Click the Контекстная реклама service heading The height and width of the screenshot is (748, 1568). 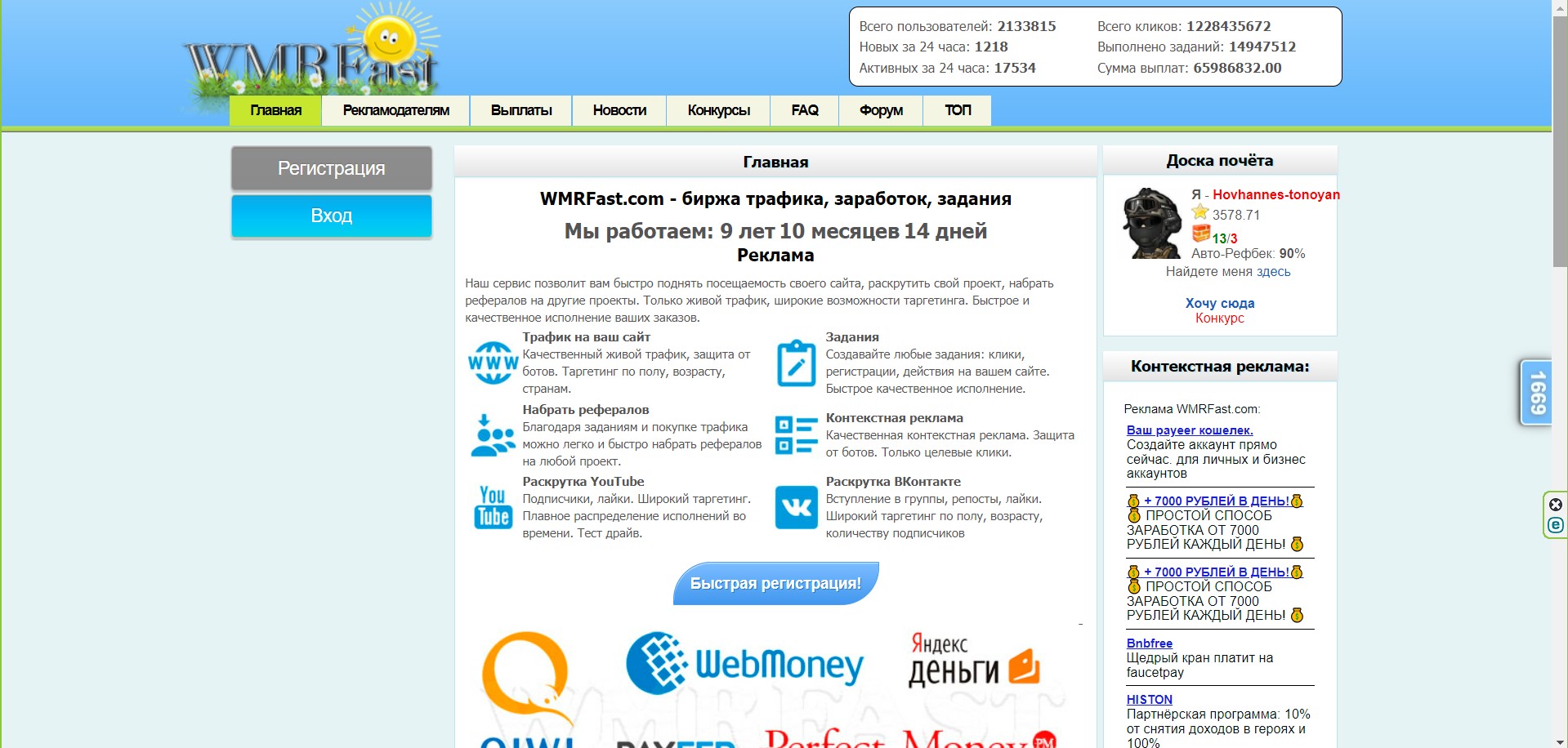point(894,418)
